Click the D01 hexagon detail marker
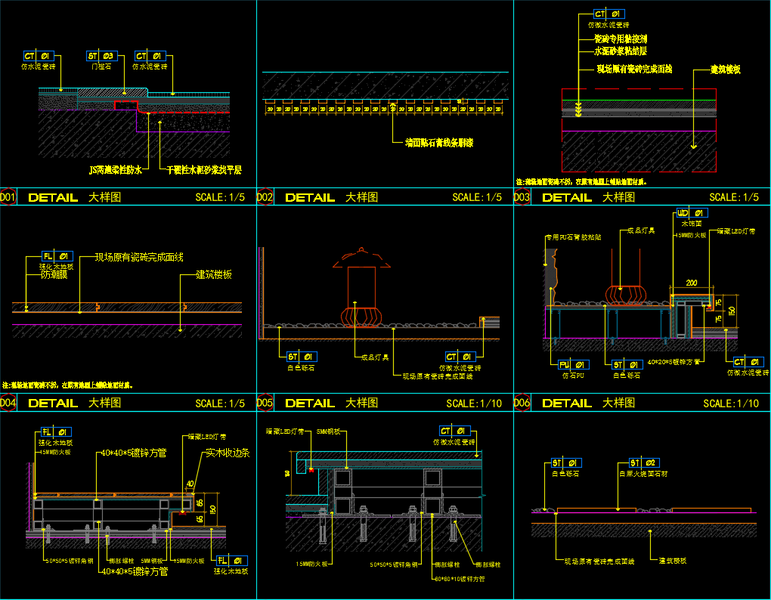The width and height of the screenshot is (771, 600). point(7,197)
